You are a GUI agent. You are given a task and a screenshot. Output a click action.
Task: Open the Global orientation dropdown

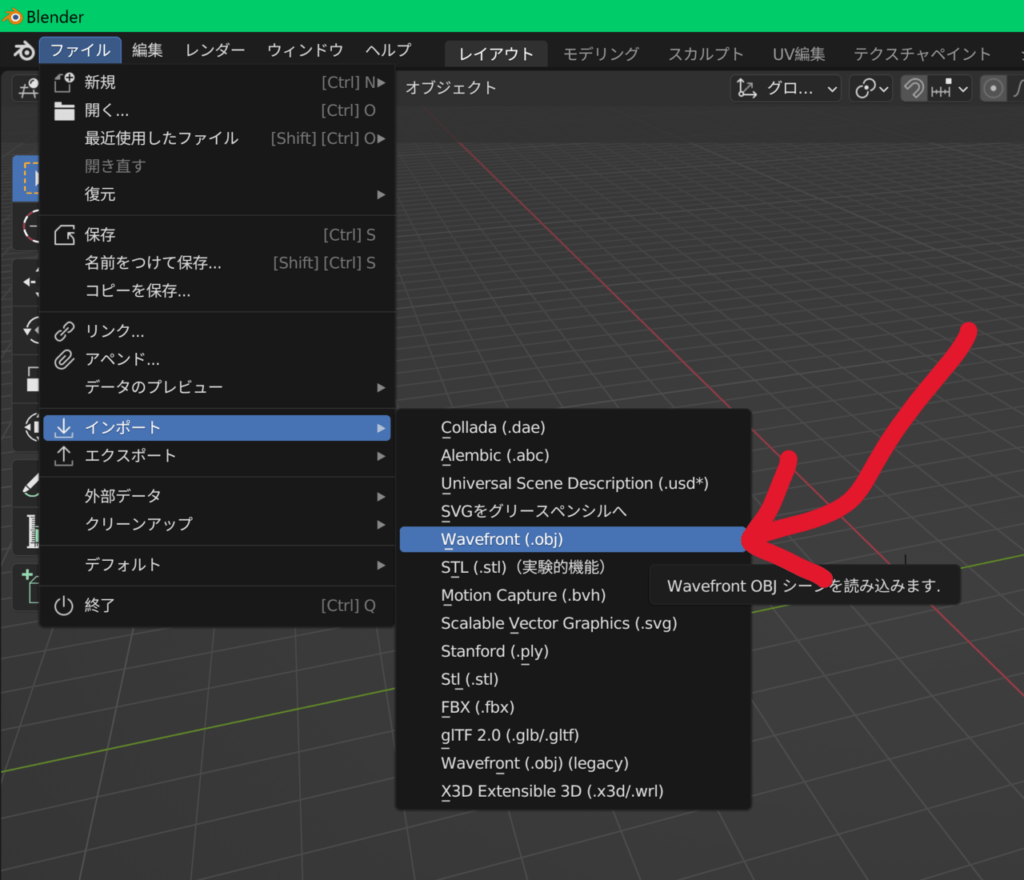click(786, 88)
